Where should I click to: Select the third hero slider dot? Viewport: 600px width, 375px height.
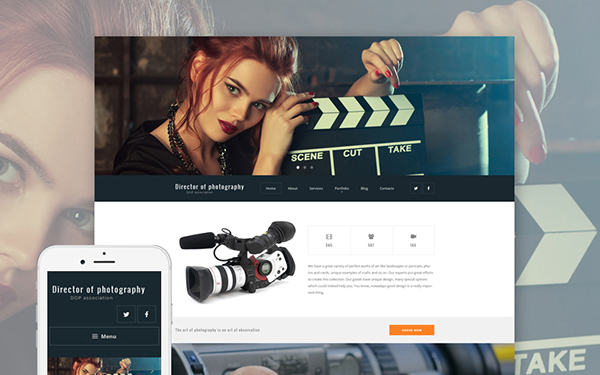[311, 167]
